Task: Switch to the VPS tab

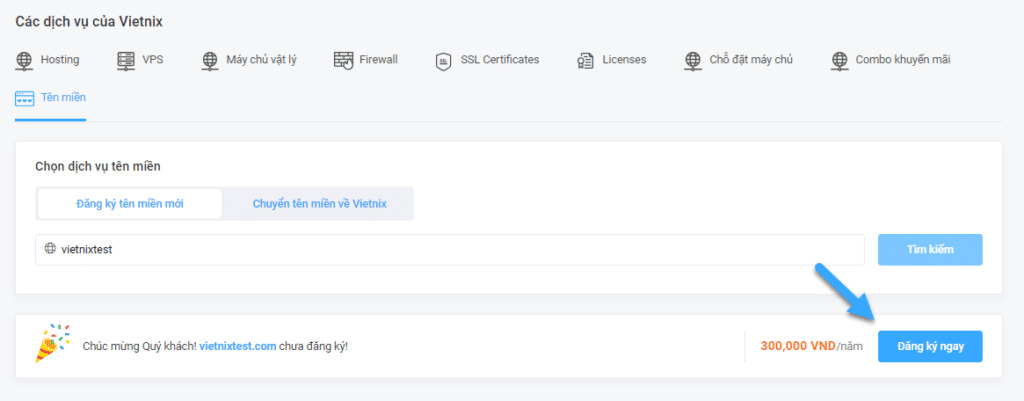Action: click(140, 60)
